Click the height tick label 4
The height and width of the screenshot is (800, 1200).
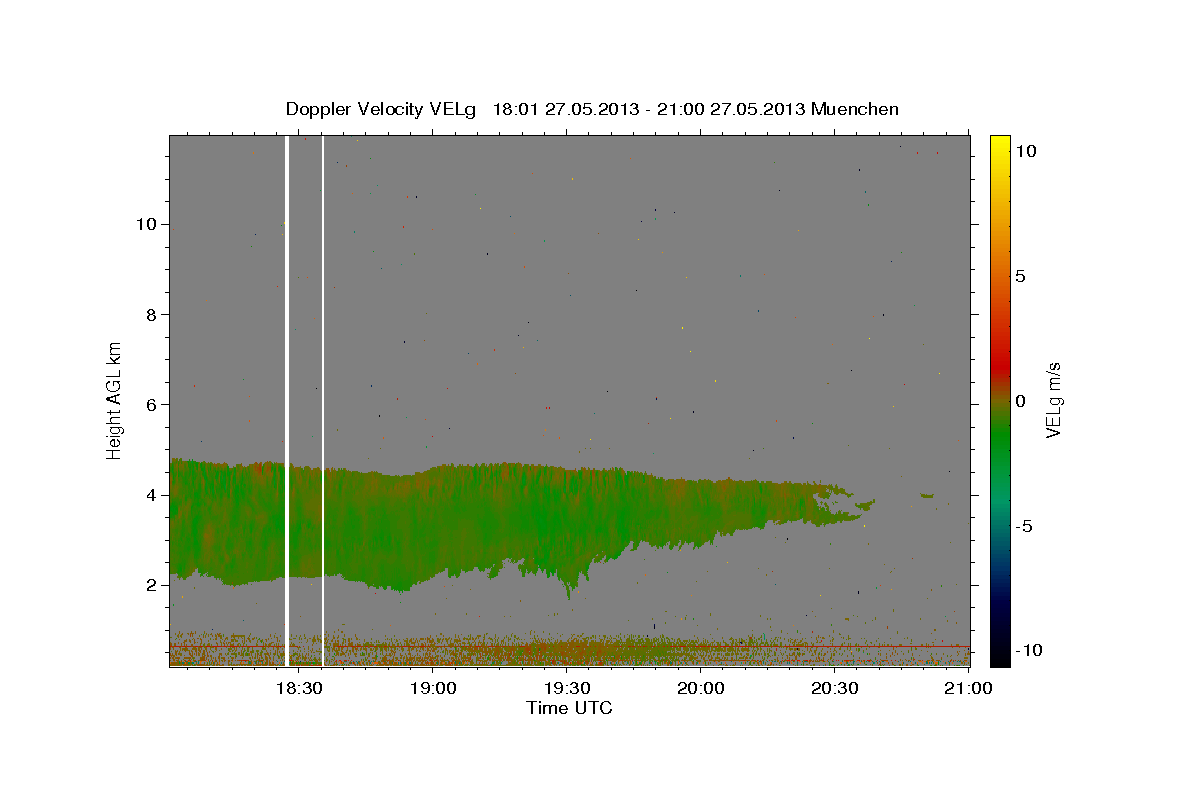[x=150, y=495]
